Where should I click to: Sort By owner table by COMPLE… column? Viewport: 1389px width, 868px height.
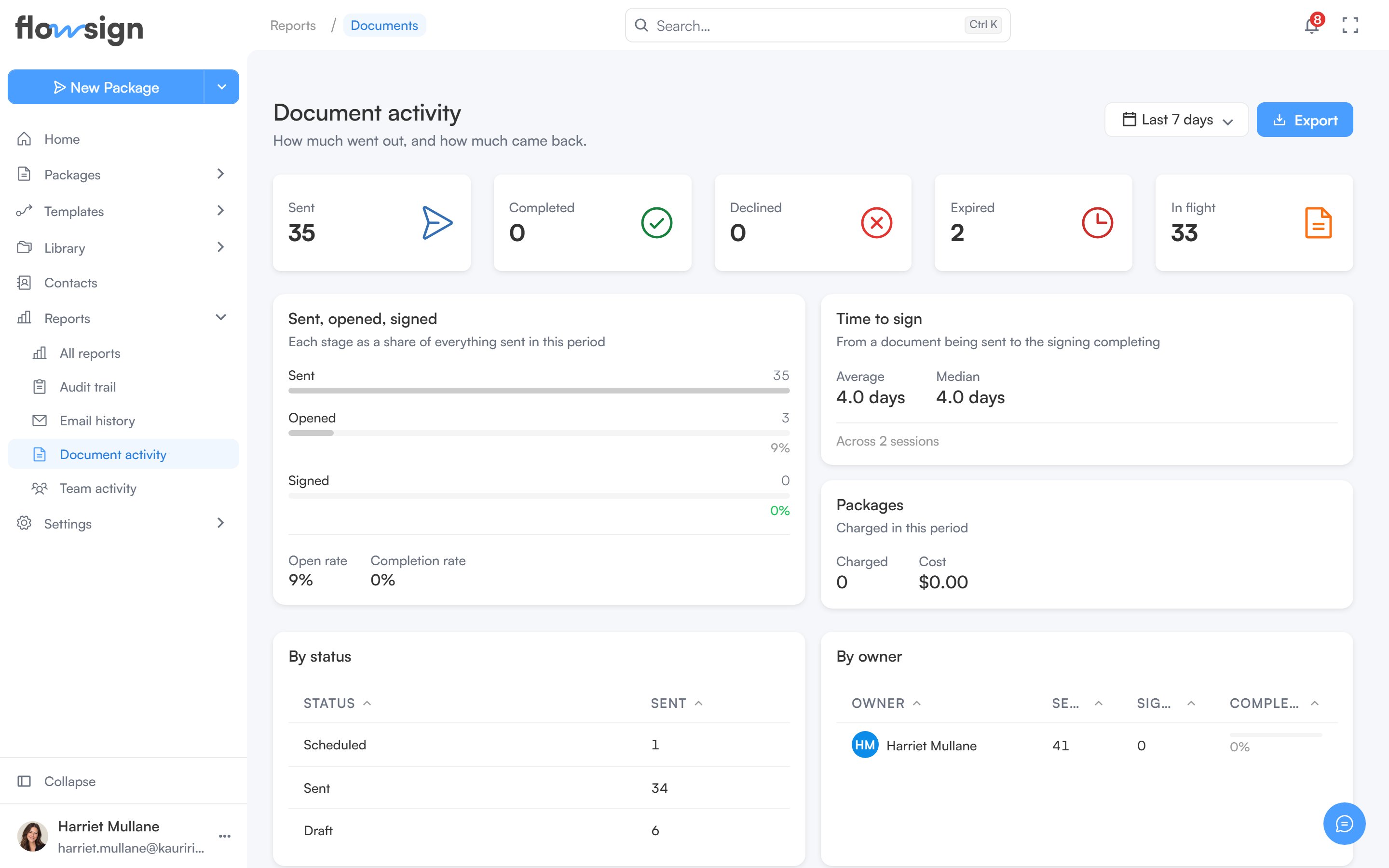[1274, 703]
